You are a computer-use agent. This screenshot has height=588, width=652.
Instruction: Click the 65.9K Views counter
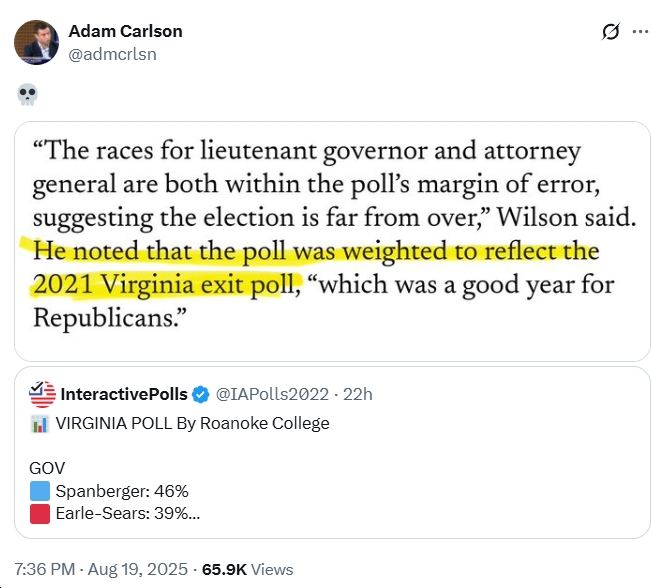[247, 569]
